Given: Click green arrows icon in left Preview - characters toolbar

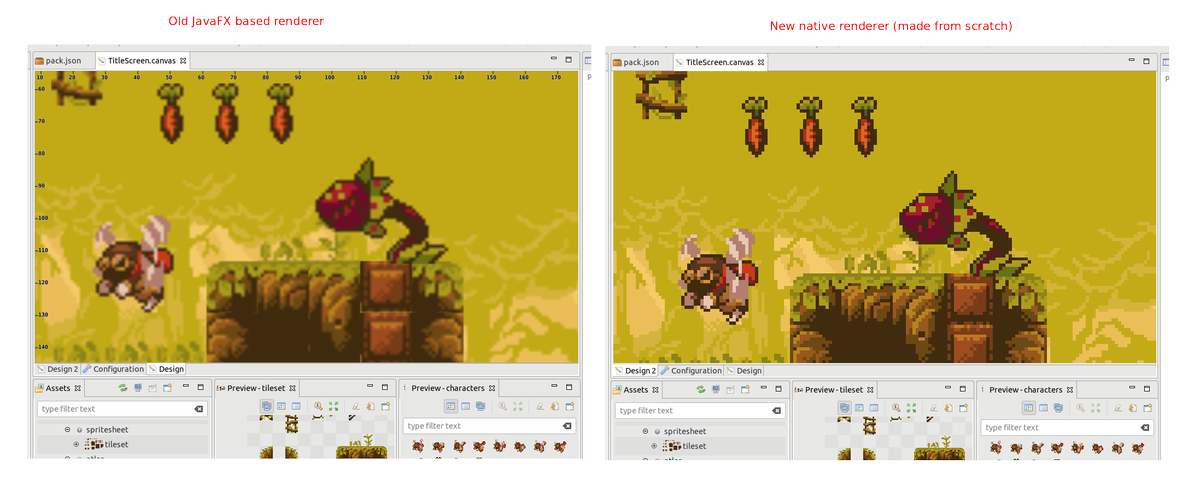Looking at the screenshot, I should [518, 406].
